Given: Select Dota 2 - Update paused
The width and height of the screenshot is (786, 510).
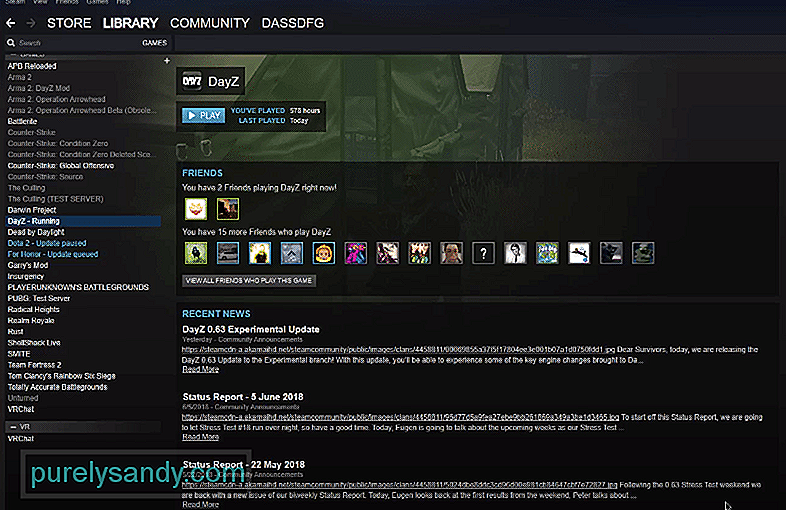Looking at the screenshot, I should [x=47, y=243].
